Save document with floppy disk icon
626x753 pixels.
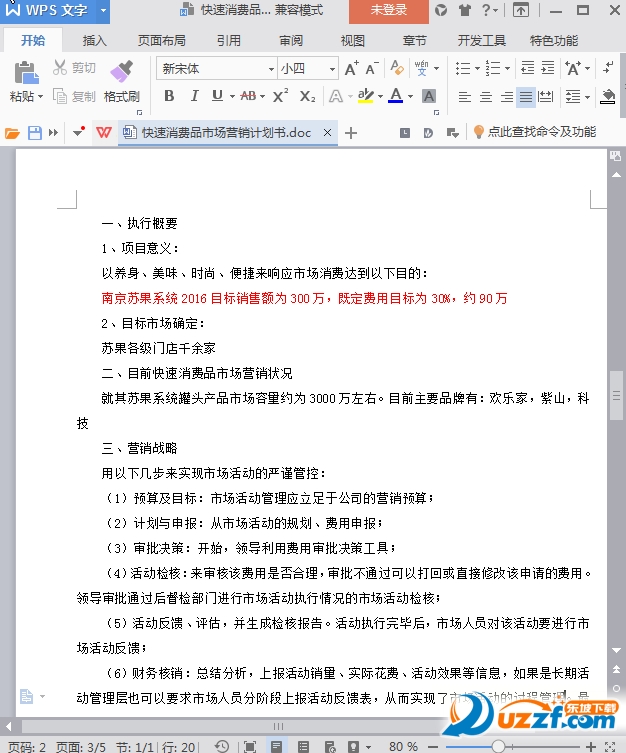pyautogui.click(x=35, y=133)
